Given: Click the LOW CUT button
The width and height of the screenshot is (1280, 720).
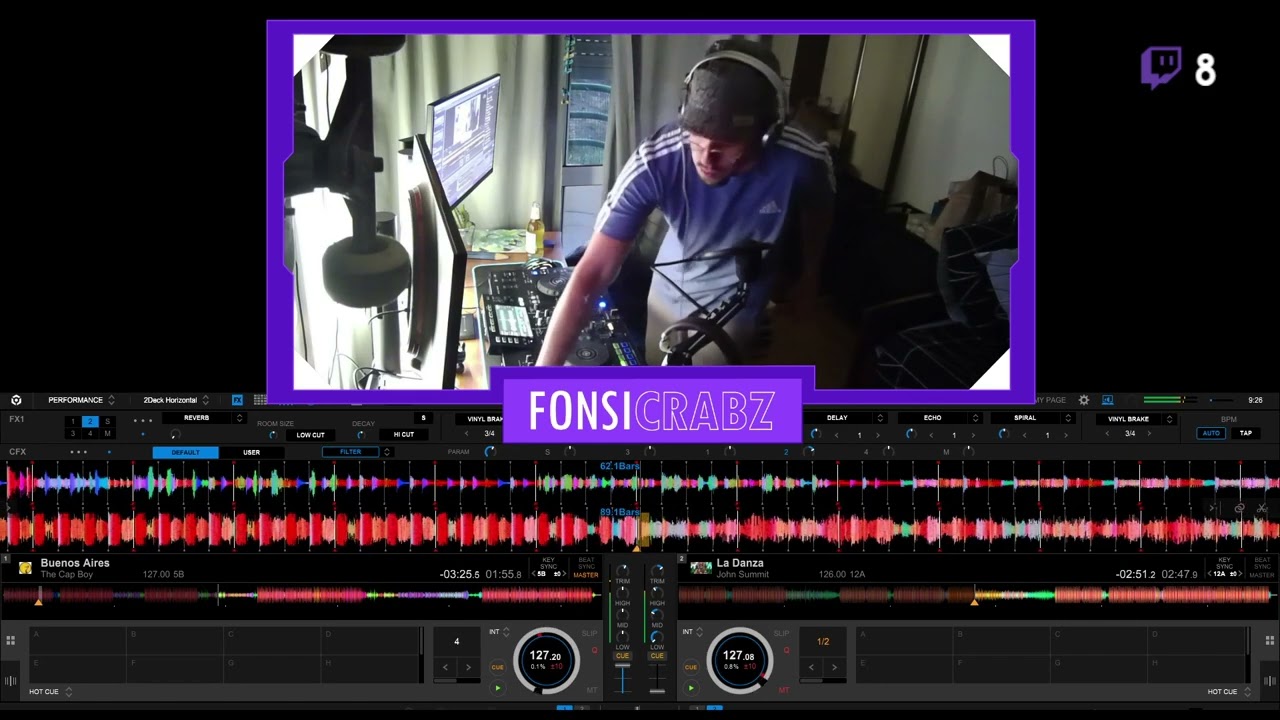Looking at the screenshot, I should 310,435.
